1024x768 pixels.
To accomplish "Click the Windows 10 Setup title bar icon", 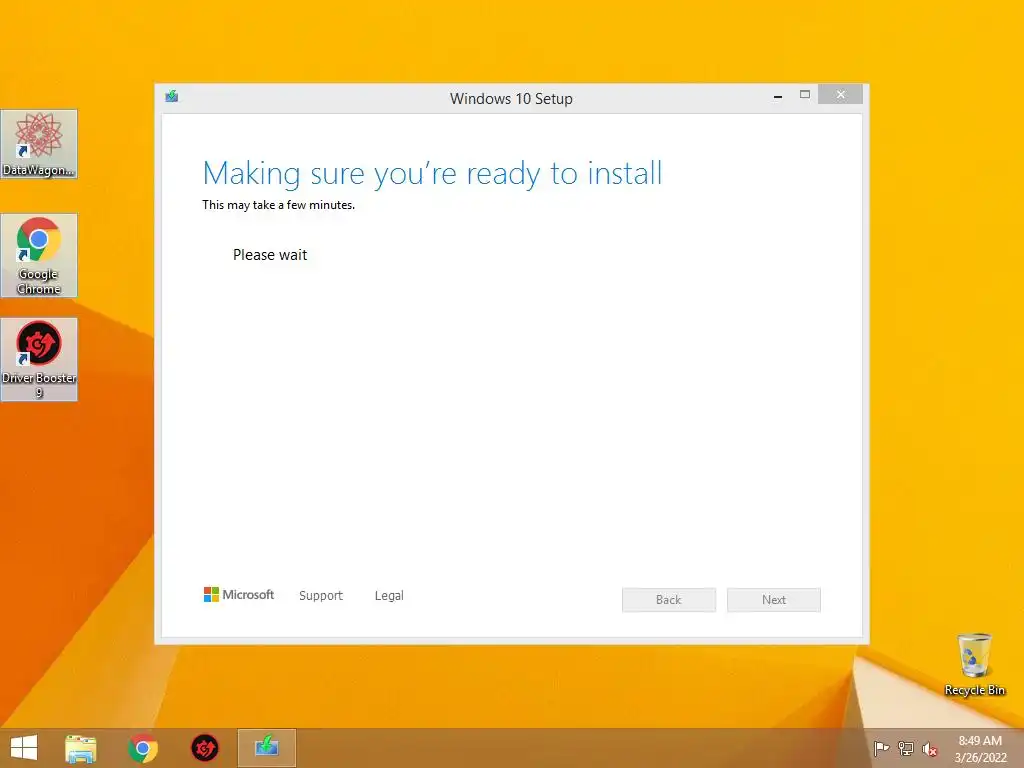I will click(172, 97).
